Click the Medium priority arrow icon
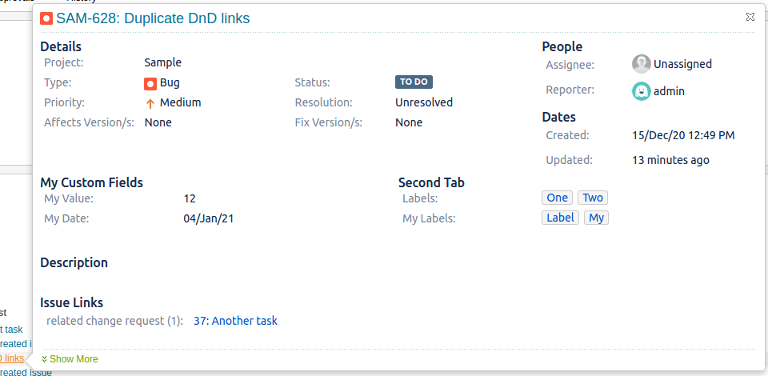This screenshot has height=376, width=768. click(150, 104)
